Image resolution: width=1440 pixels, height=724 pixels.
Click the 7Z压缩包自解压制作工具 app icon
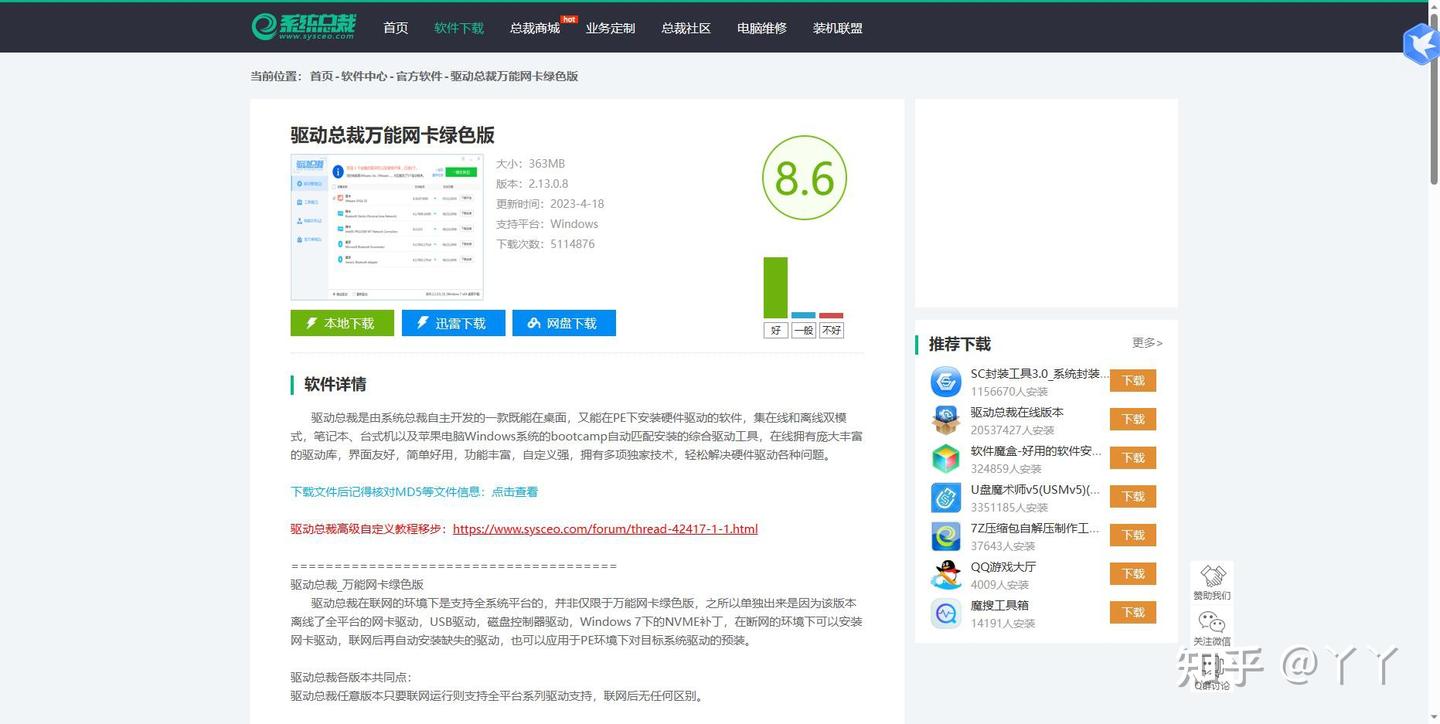(945, 536)
